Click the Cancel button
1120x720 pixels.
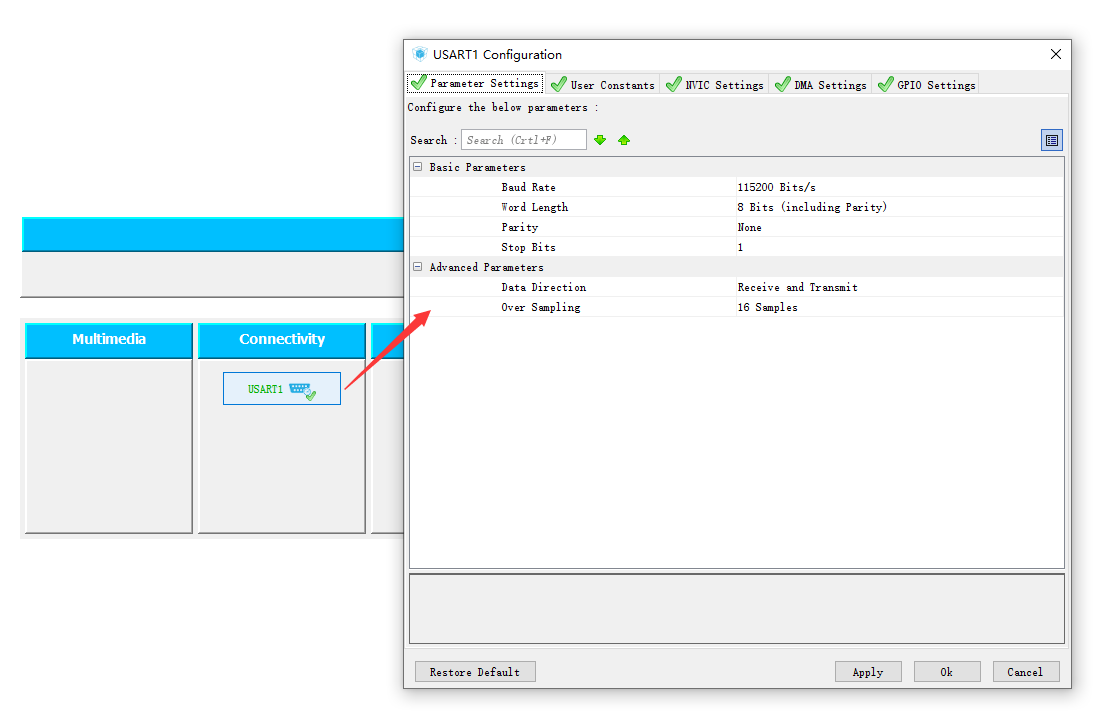click(1025, 672)
